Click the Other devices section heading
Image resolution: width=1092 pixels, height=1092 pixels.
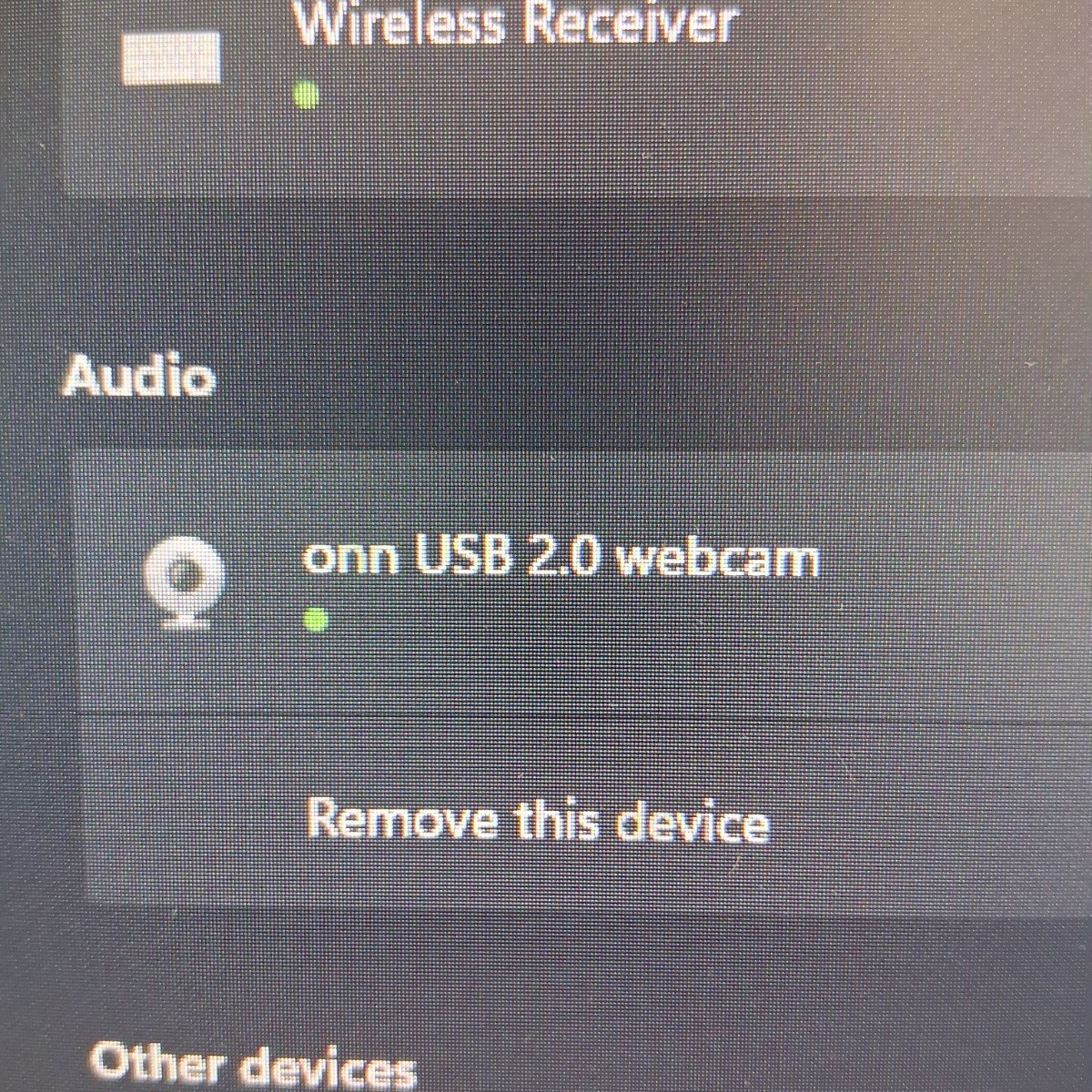tap(253, 1061)
